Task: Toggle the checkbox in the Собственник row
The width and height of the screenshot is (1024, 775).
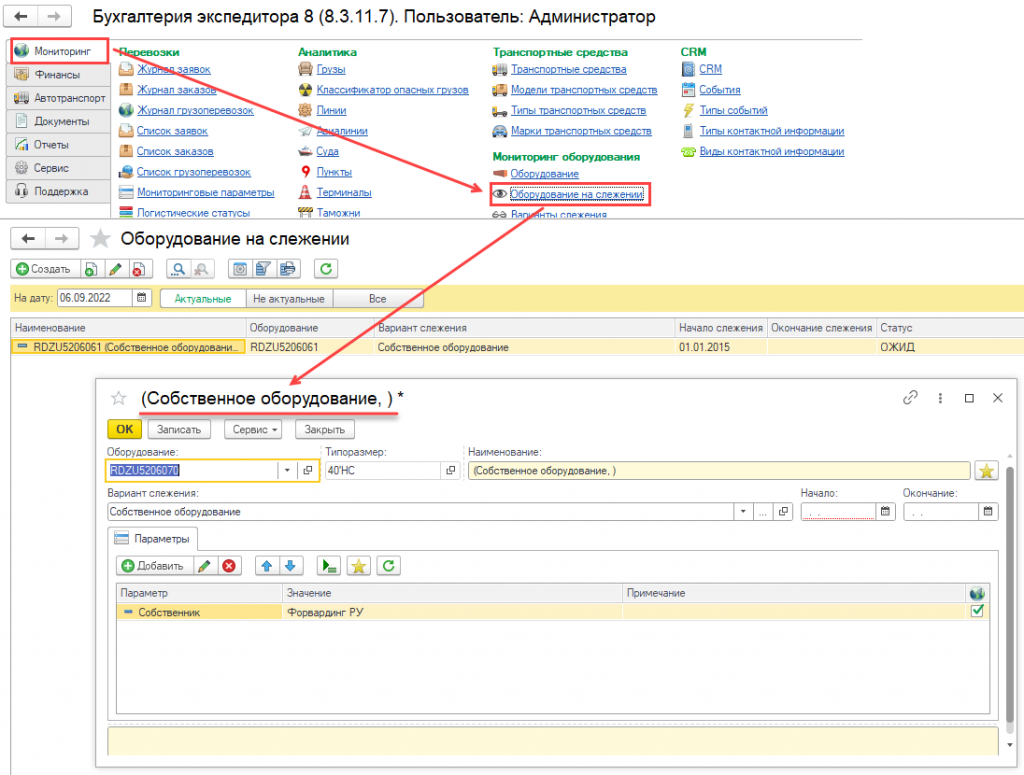Action: pos(978,612)
